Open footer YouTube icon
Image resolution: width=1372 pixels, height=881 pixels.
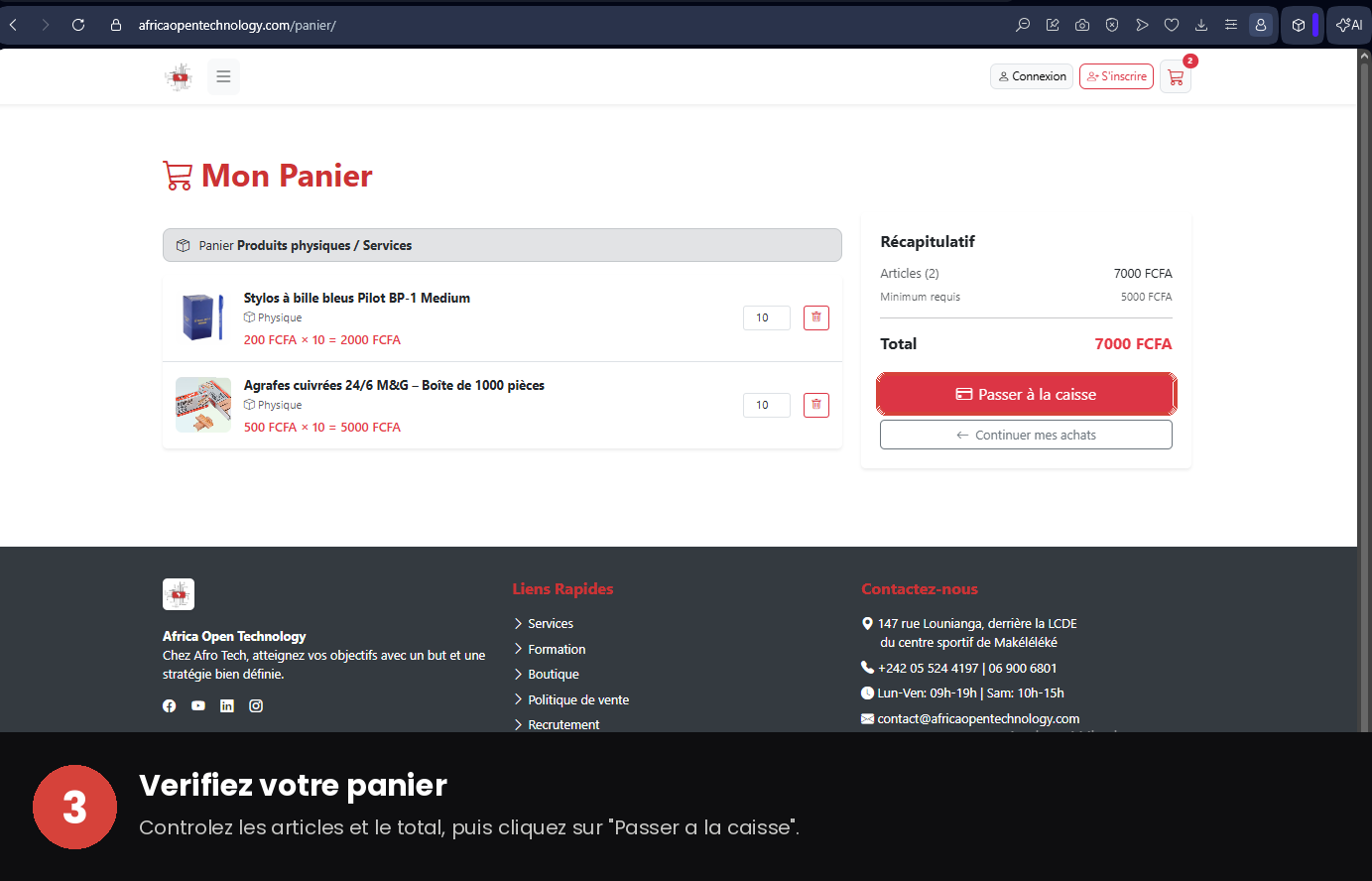coord(198,705)
